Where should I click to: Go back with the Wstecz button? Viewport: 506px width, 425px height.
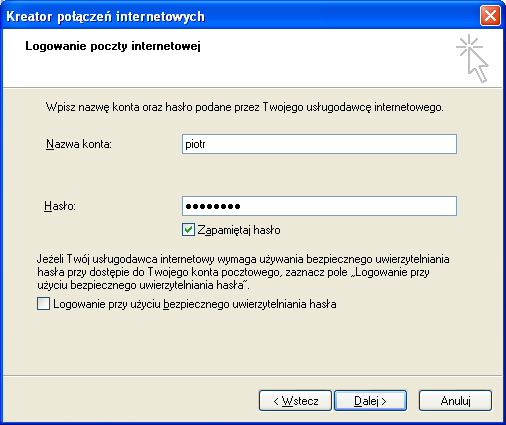click(x=295, y=401)
